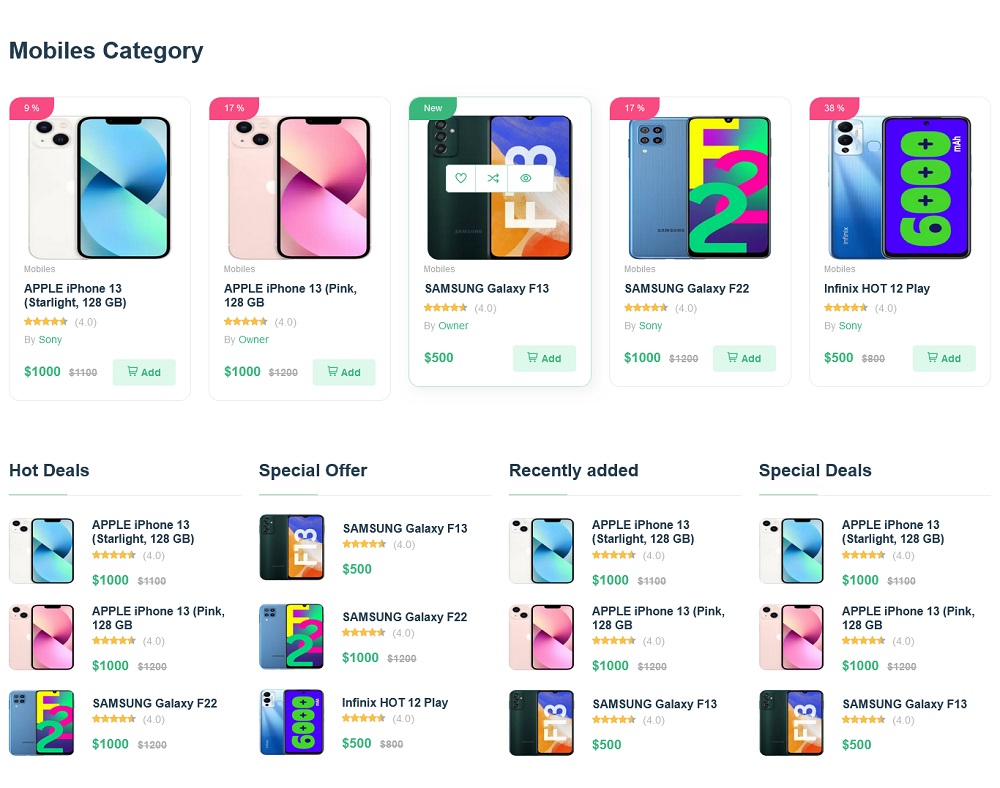Select Infinix HOT 12 Play in Special Offer
The width and height of the screenshot is (1000, 788).
pos(395,702)
